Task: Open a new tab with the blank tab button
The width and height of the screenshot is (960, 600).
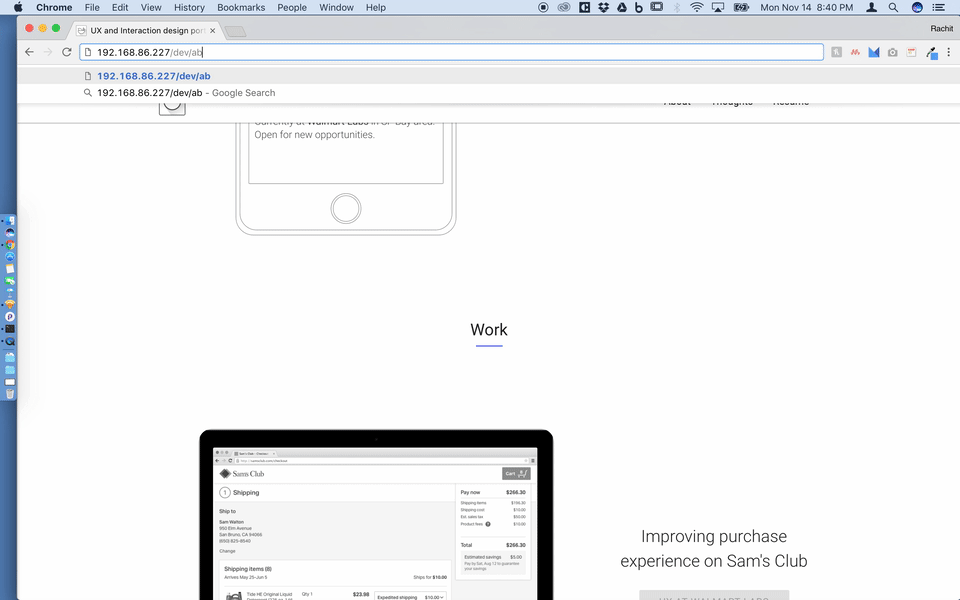Action: (x=235, y=31)
